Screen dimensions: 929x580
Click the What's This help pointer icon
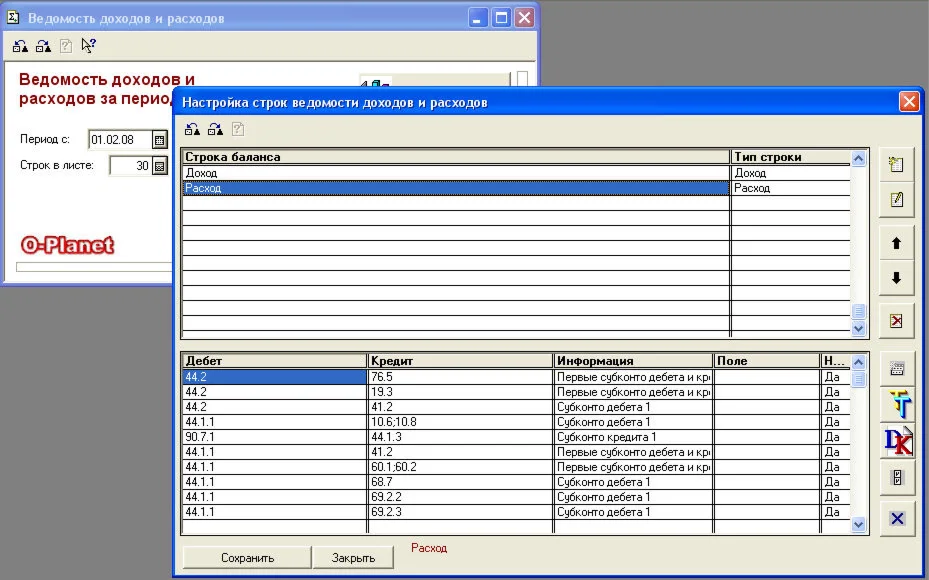coord(89,45)
